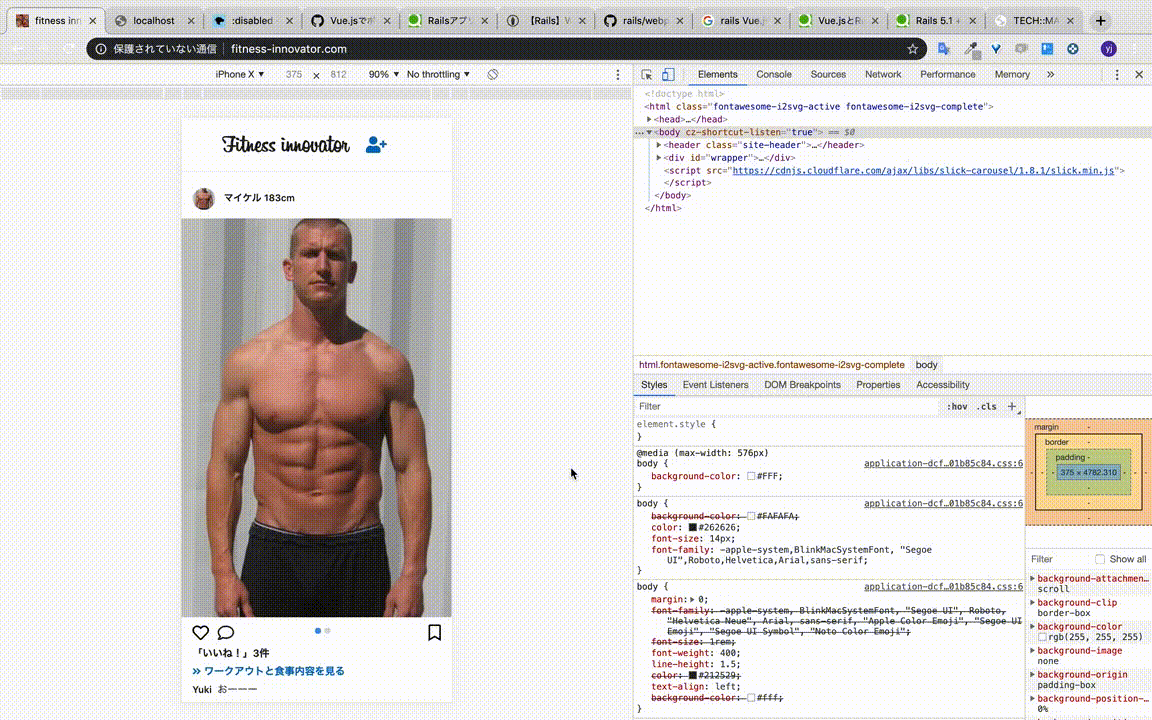Like the post with the heart icon
The image size is (1152, 720).
point(201,633)
